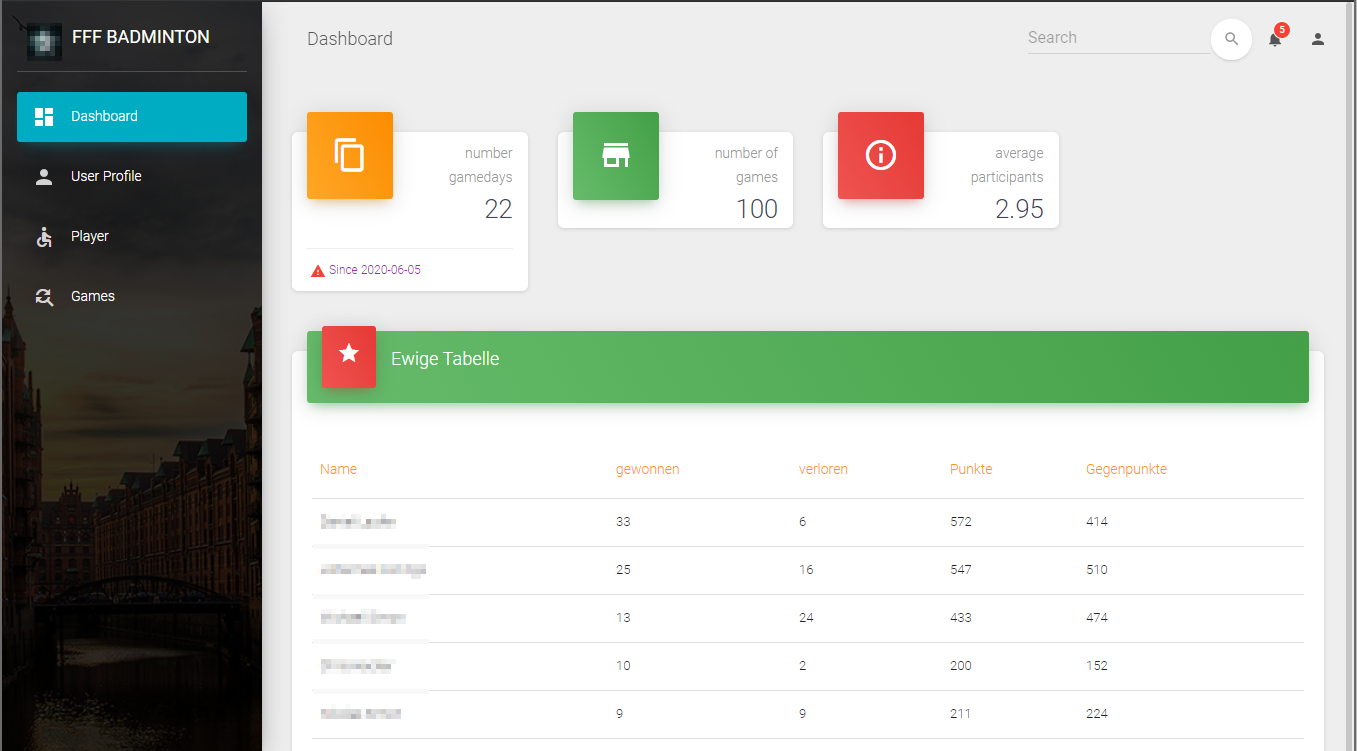Click the FFF BADMINTON title link
1357x751 pixels.
[141, 38]
